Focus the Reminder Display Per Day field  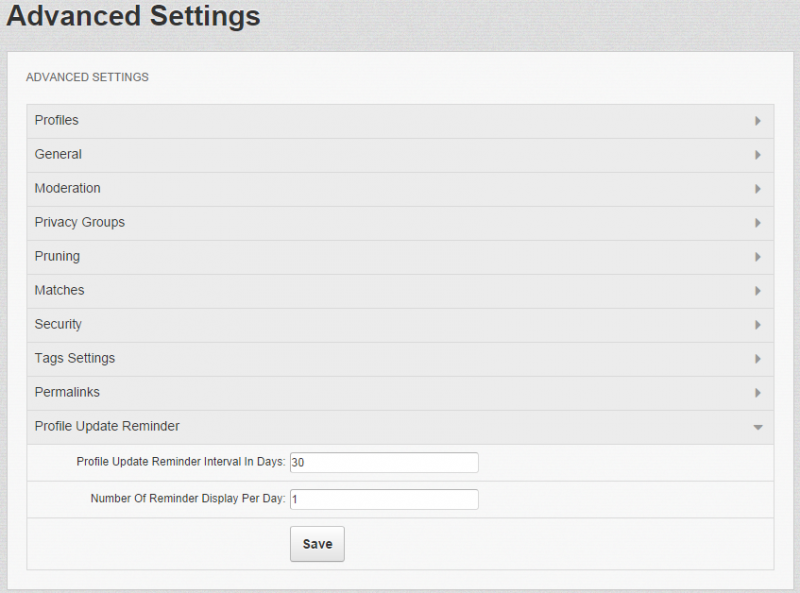384,499
